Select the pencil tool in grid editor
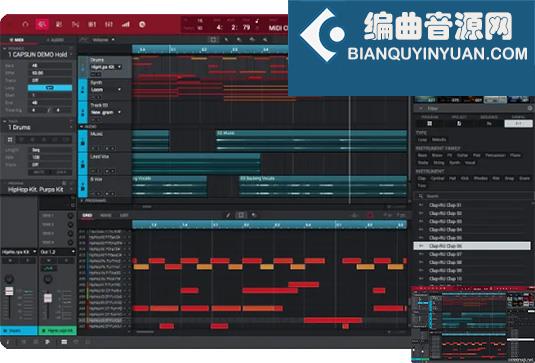 228,215
